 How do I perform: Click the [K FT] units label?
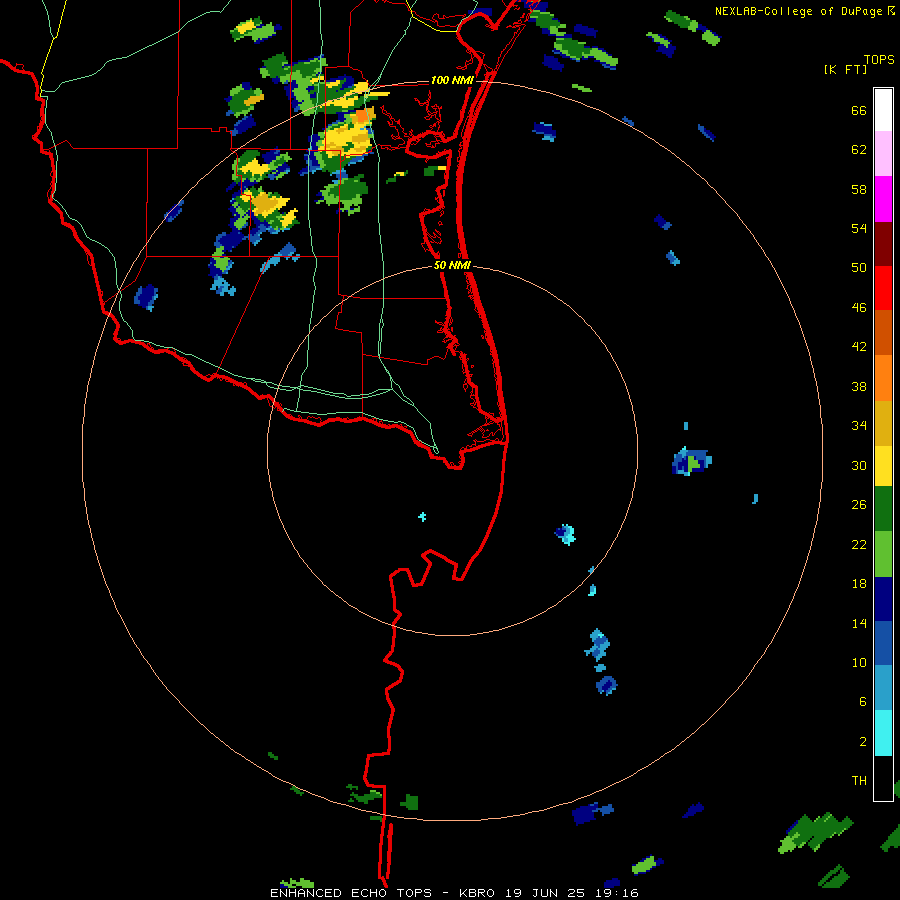click(845, 70)
